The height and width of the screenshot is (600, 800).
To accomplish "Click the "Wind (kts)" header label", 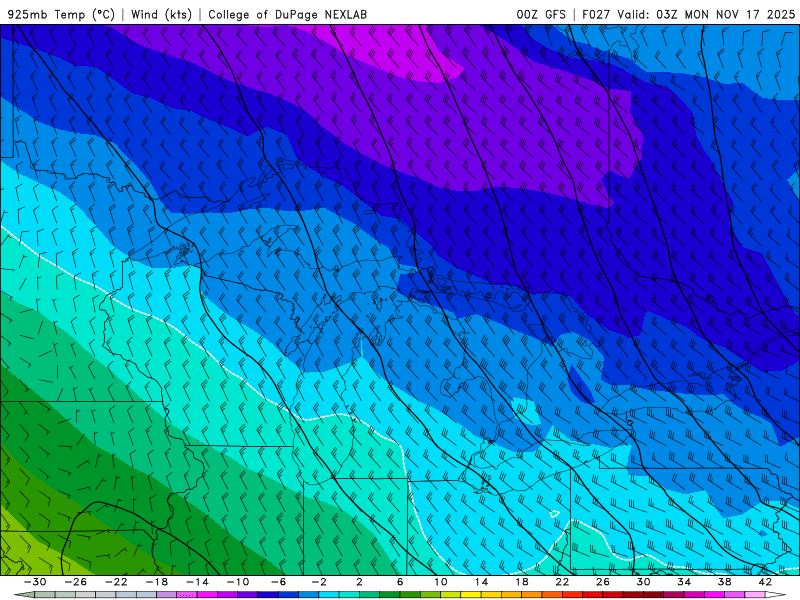I will click(x=161, y=14).
